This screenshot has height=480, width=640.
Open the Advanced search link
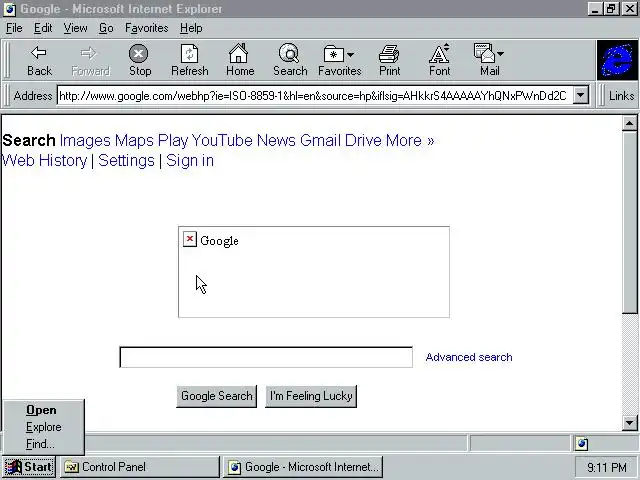(469, 357)
